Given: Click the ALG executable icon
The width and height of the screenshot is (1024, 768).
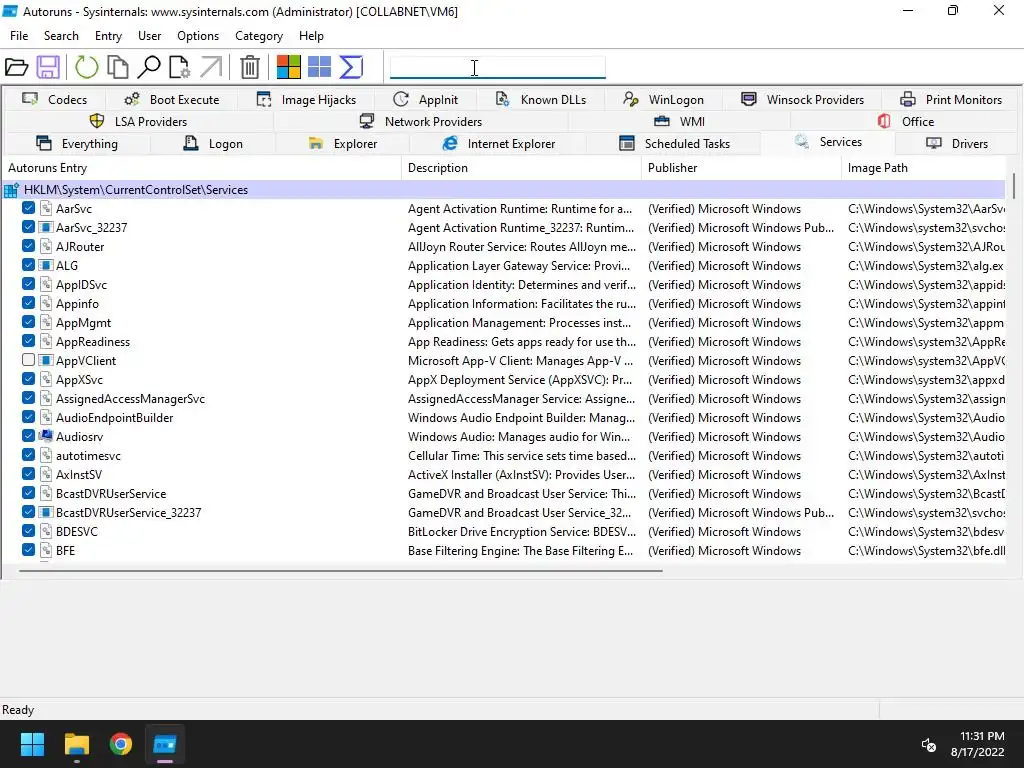Looking at the screenshot, I should 46,265.
